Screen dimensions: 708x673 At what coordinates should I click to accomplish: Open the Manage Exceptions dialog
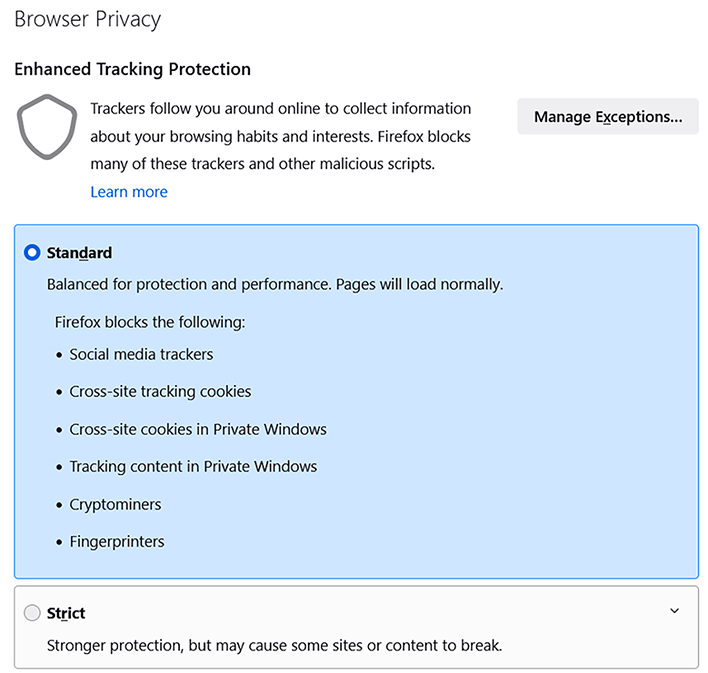point(608,117)
